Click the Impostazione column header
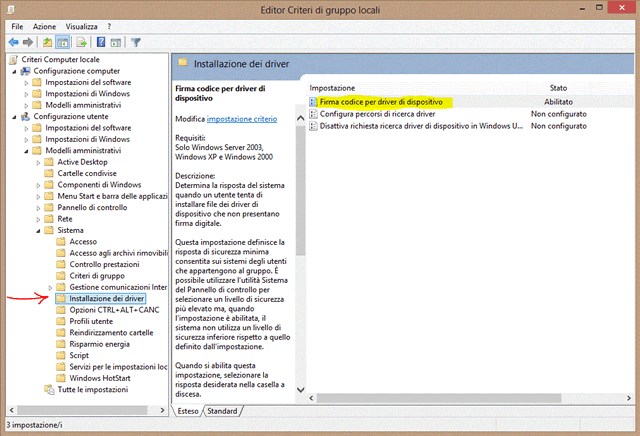 coord(332,88)
